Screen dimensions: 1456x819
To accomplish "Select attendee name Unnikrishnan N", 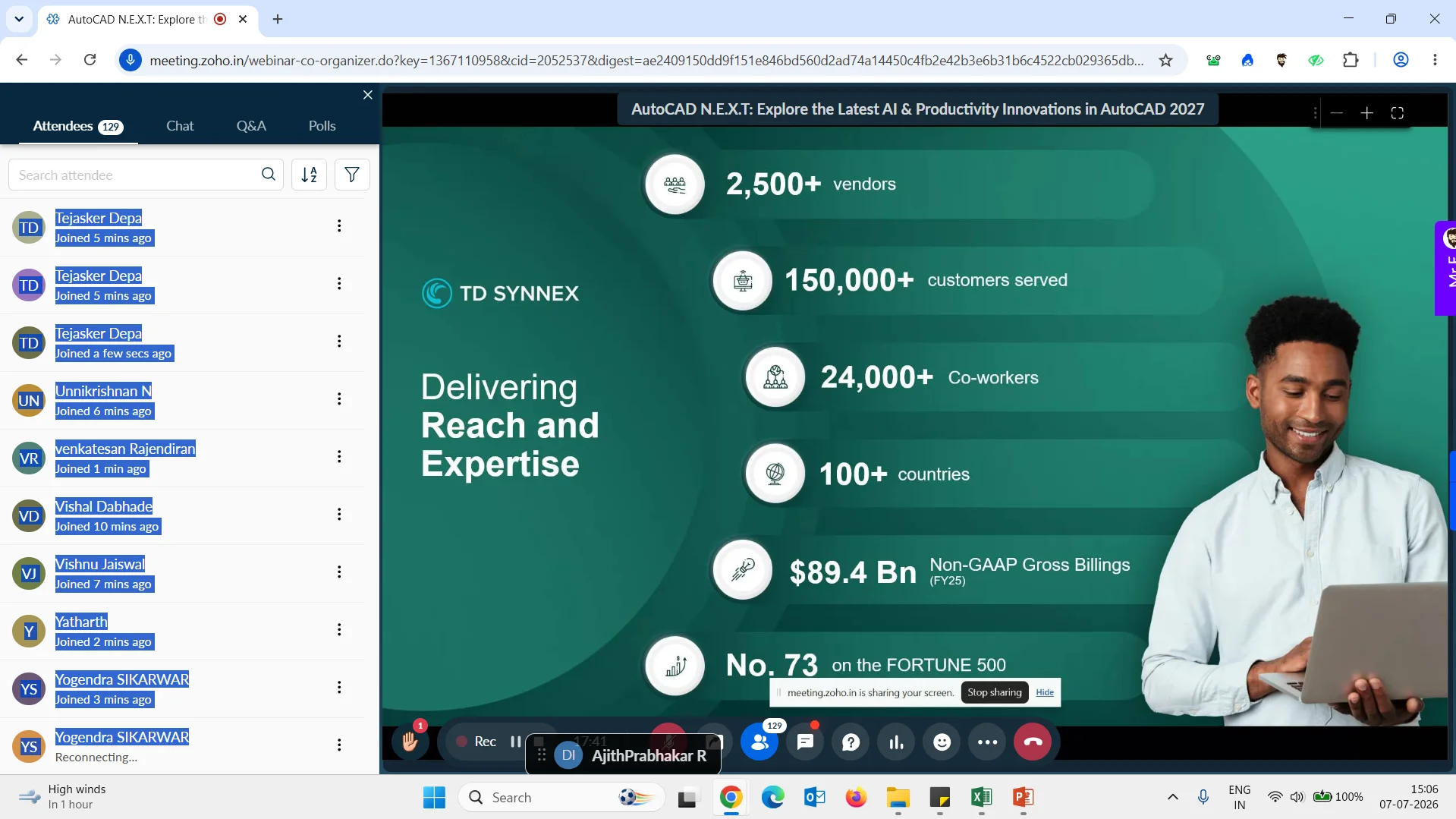I will pyautogui.click(x=103, y=391).
